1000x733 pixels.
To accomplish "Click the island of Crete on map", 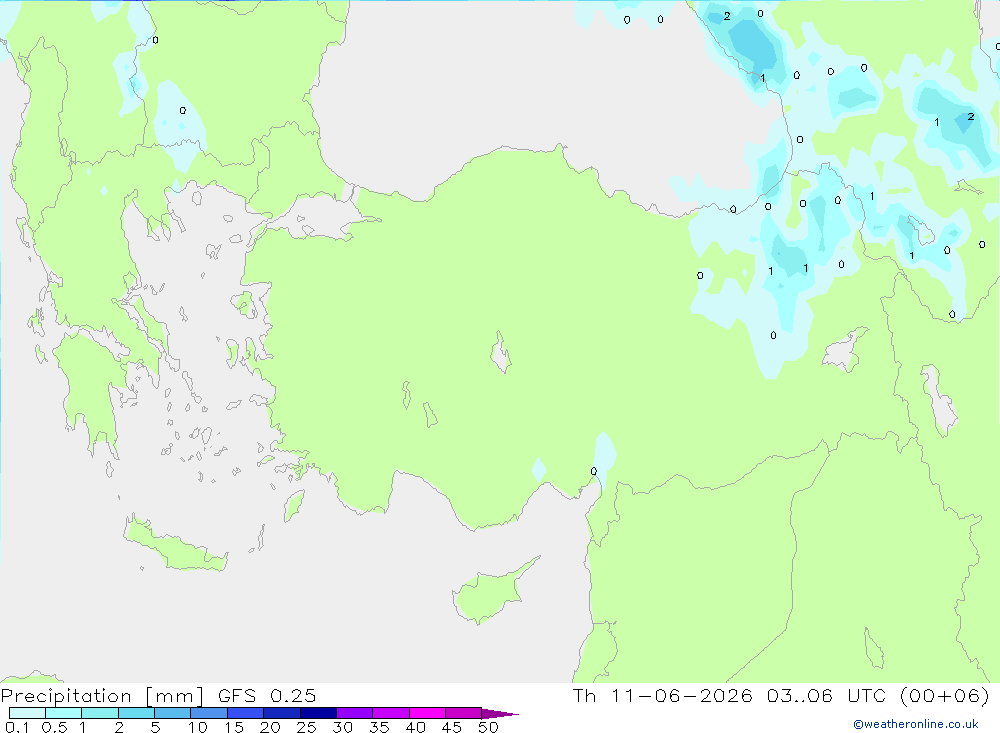I will click(175, 545).
